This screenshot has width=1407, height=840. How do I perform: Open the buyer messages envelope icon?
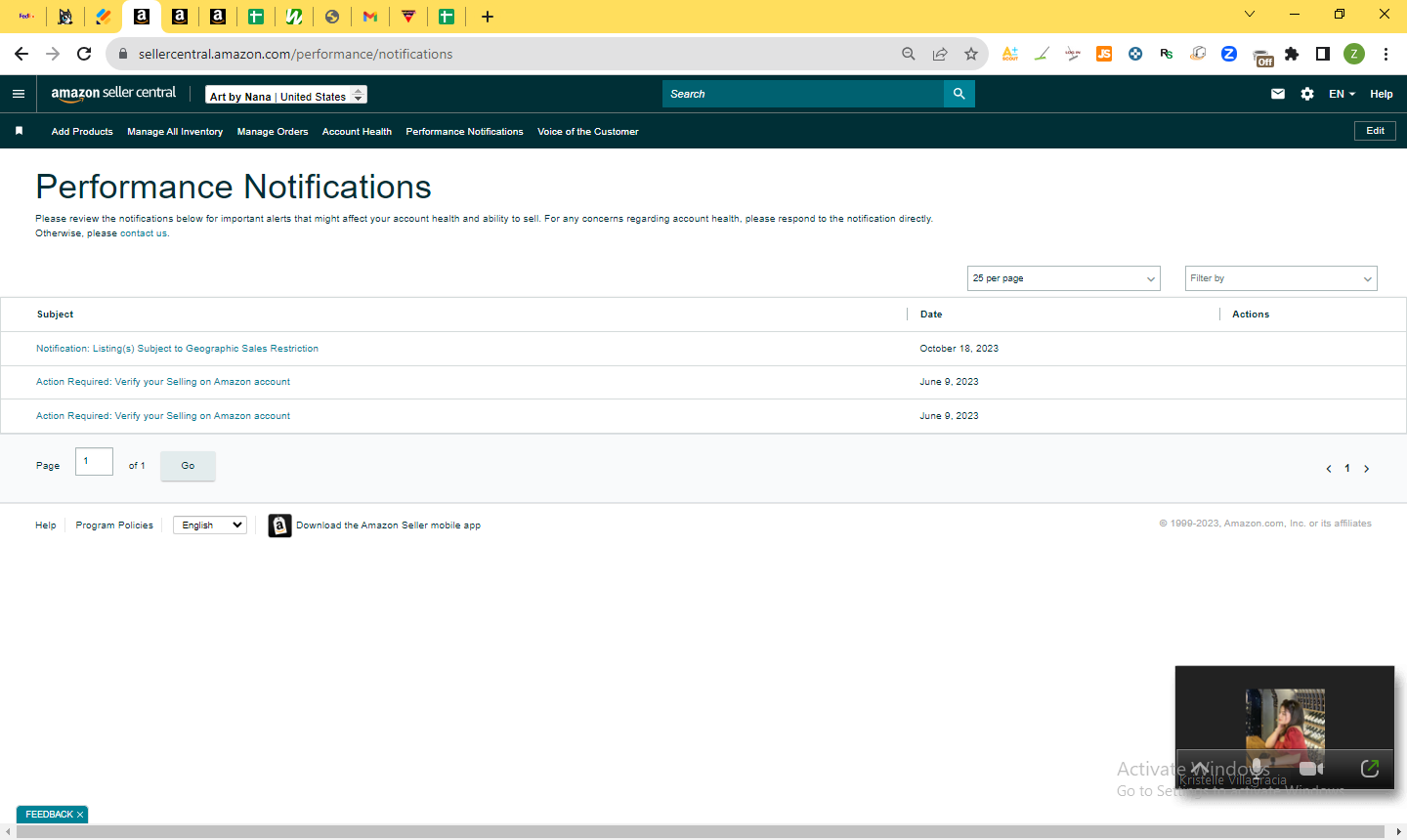point(1278,94)
